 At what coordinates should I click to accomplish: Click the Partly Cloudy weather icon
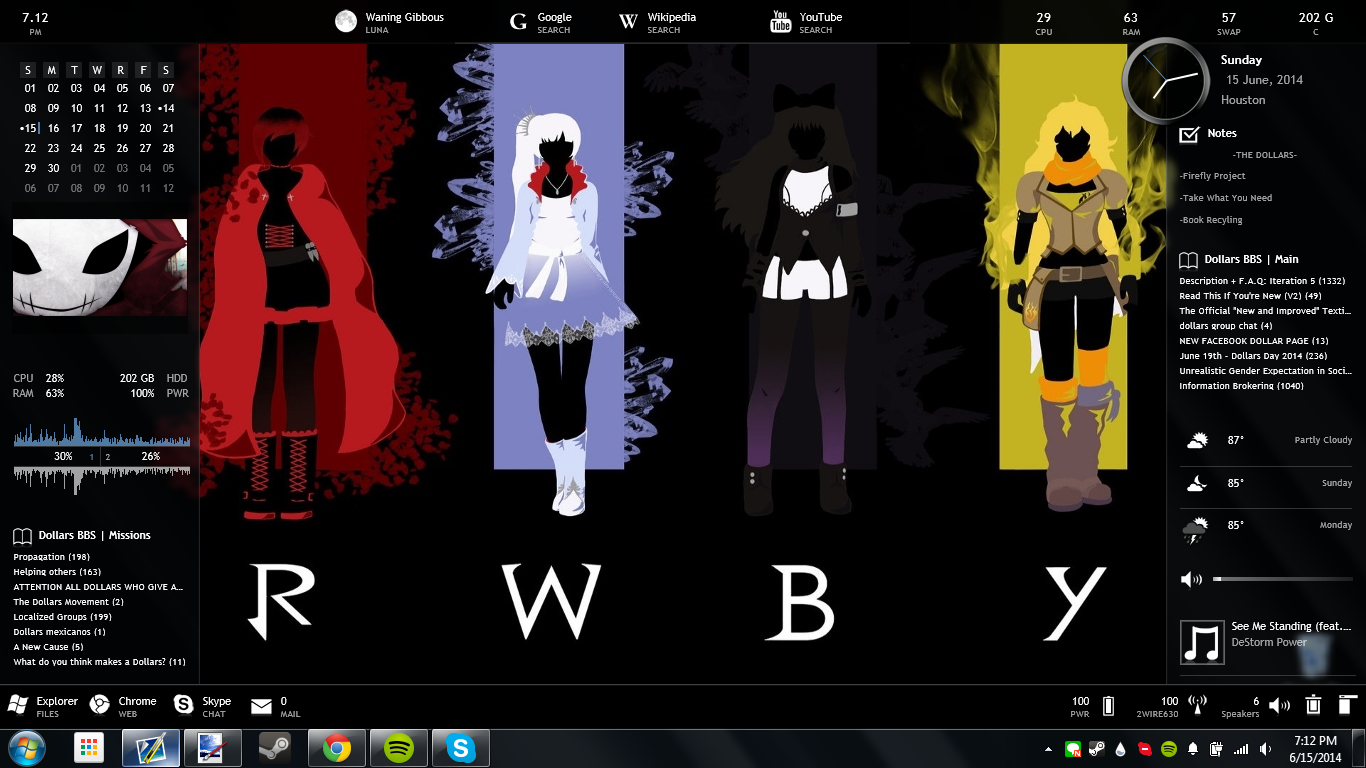(1196, 441)
